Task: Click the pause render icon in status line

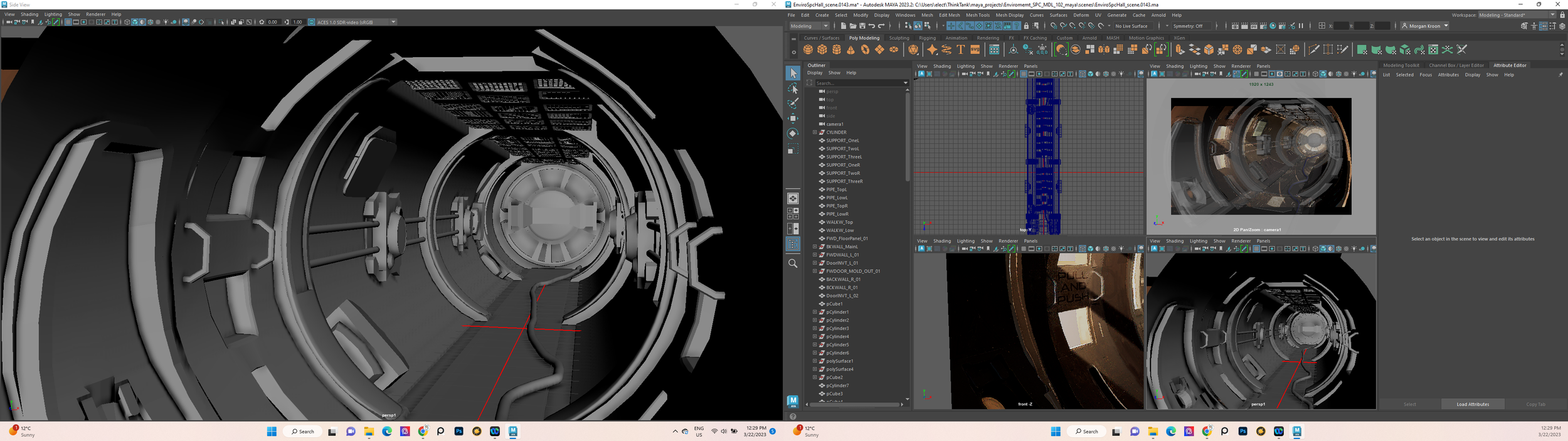Action: click(x=1301, y=26)
